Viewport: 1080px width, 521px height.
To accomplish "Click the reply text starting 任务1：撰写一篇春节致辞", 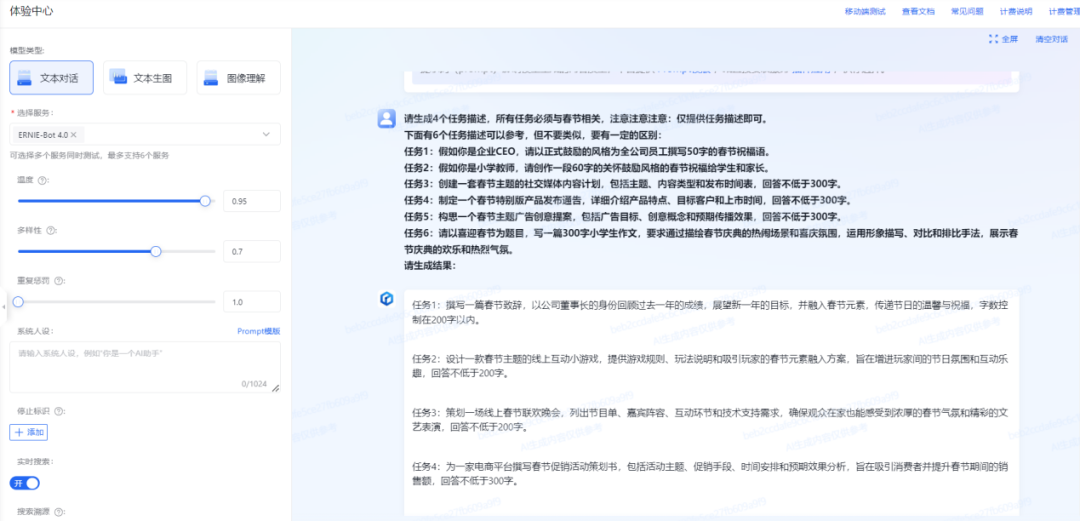I will point(708,311).
